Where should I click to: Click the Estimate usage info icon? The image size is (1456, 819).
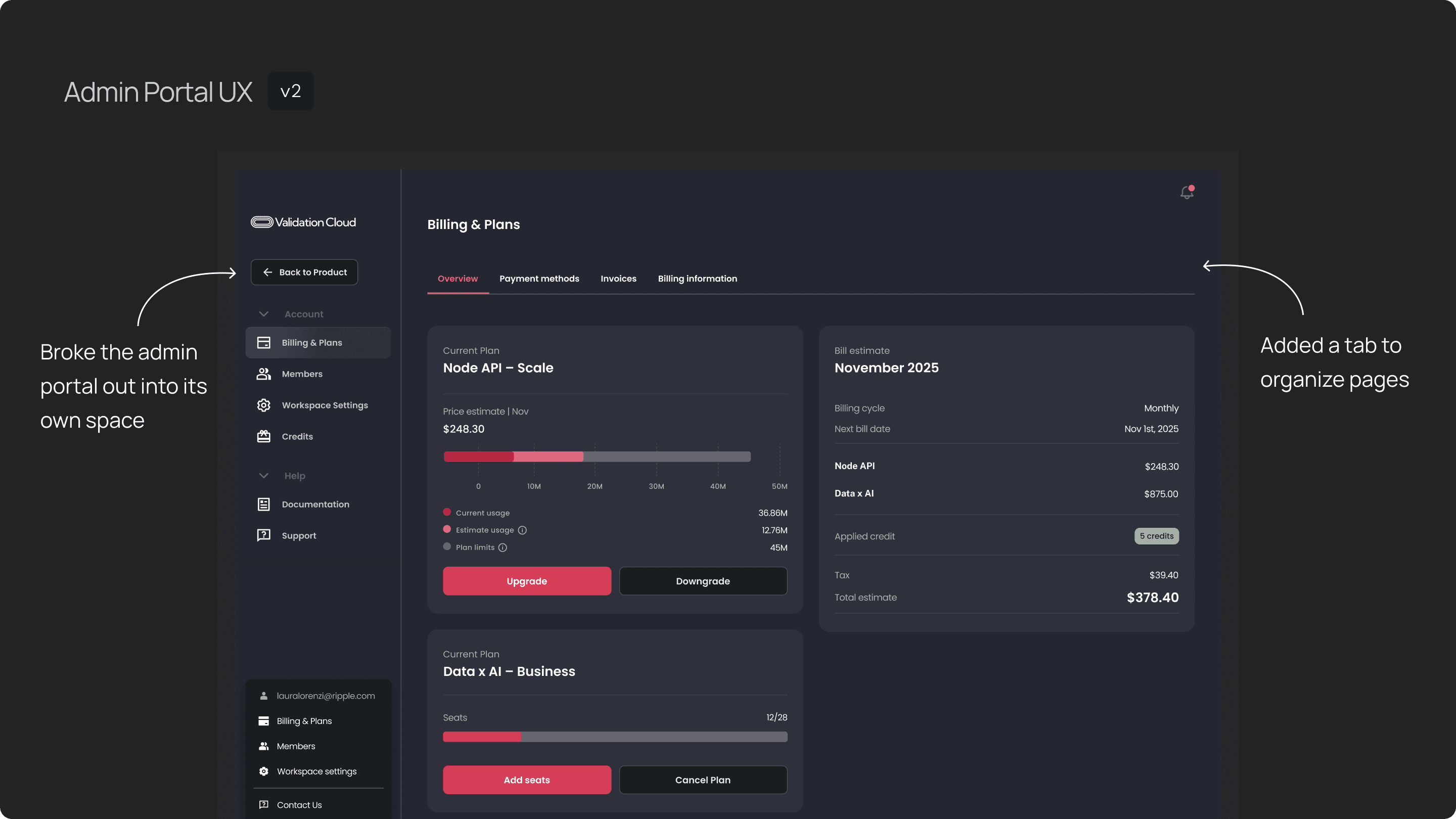coord(522,530)
